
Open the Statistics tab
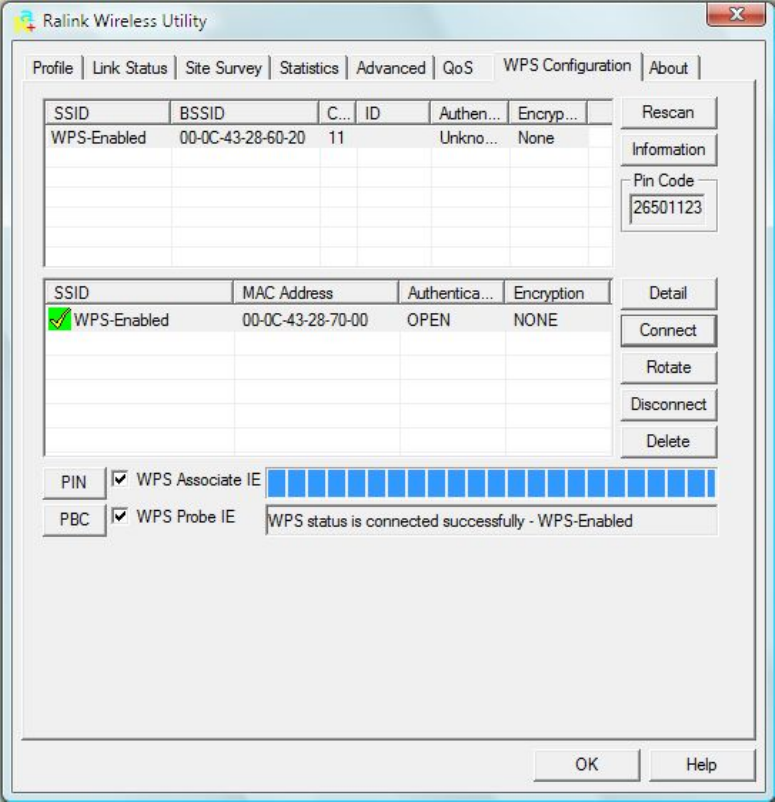click(x=309, y=68)
